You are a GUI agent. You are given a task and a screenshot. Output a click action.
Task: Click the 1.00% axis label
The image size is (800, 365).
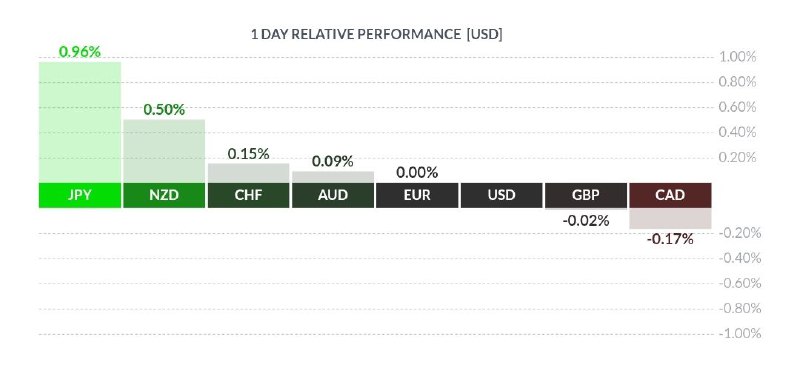click(737, 57)
